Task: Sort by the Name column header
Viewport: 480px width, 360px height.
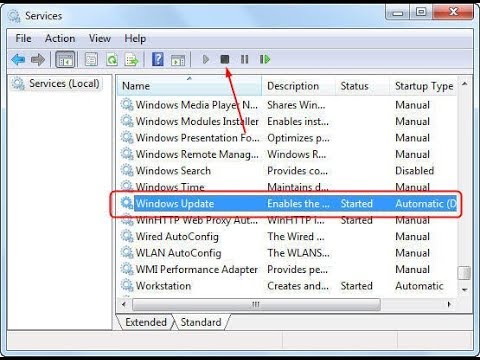Action: coord(189,86)
